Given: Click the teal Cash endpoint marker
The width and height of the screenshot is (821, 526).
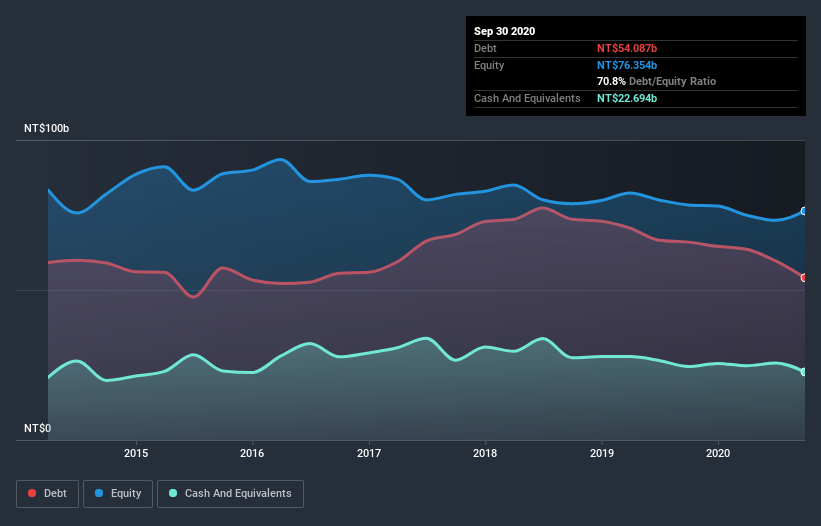Looking at the screenshot, I should [804, 372].
